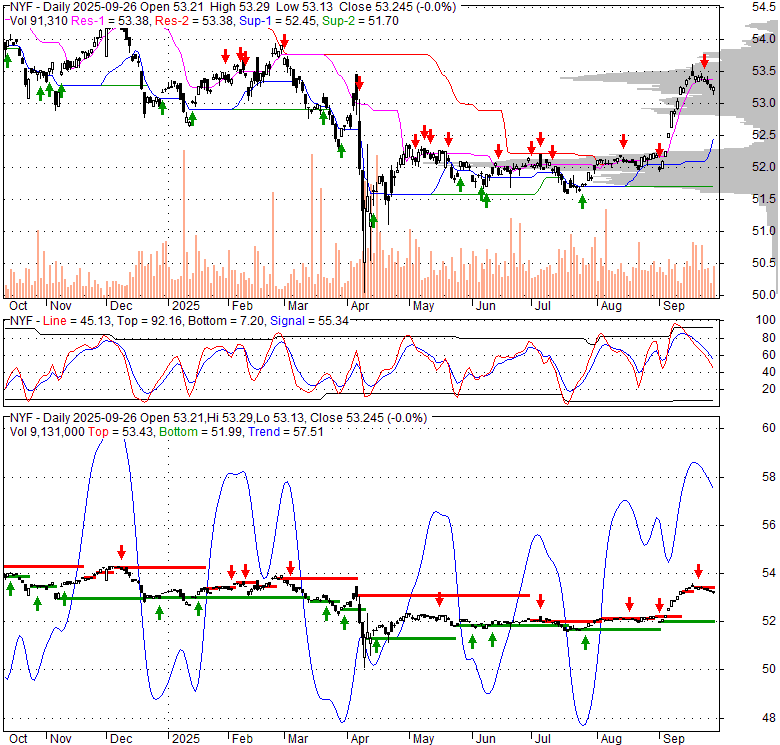
Task: Click the 'Jul' label on top chart axis
Action: (542, 306)
